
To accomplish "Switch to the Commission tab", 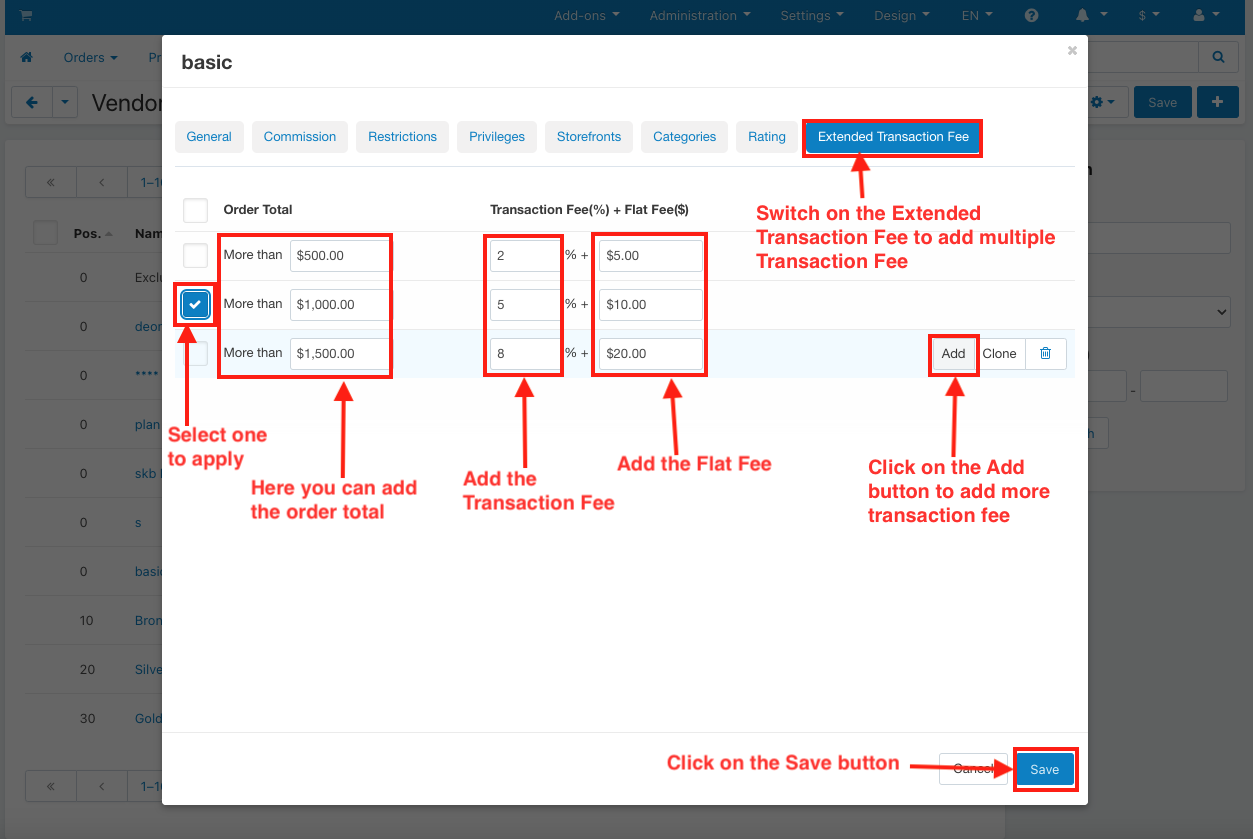I will (x=300, y=137).
